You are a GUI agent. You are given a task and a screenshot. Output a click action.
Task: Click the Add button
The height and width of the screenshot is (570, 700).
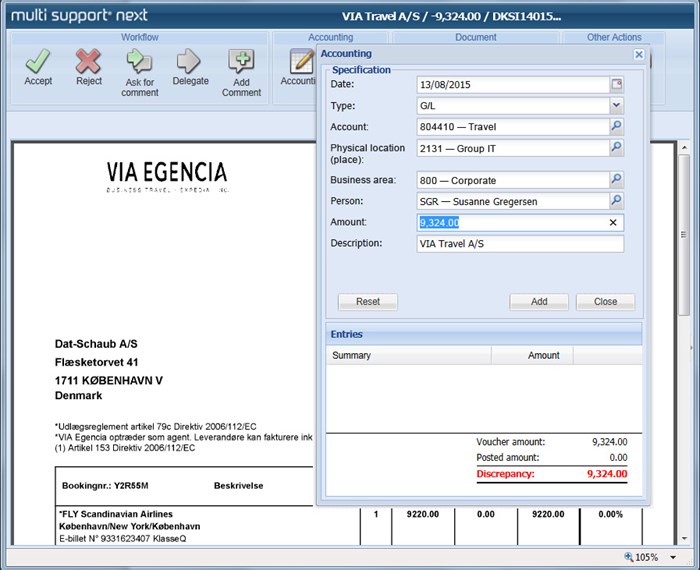[x=539, y=302]
